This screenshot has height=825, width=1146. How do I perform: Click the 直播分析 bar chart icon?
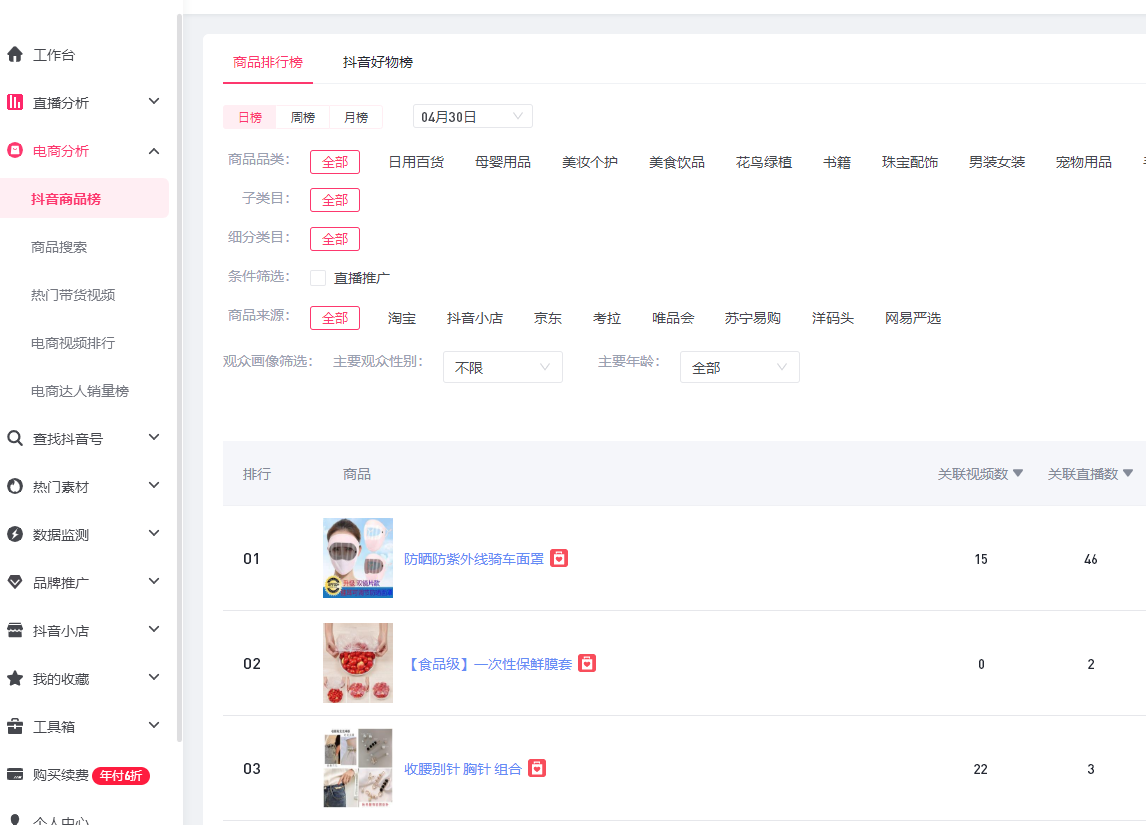[x=15, y=102]
